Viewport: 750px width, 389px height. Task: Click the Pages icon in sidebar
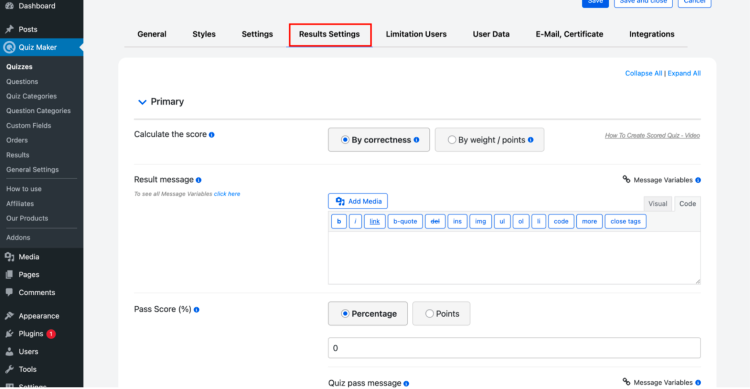coord(9,275)
